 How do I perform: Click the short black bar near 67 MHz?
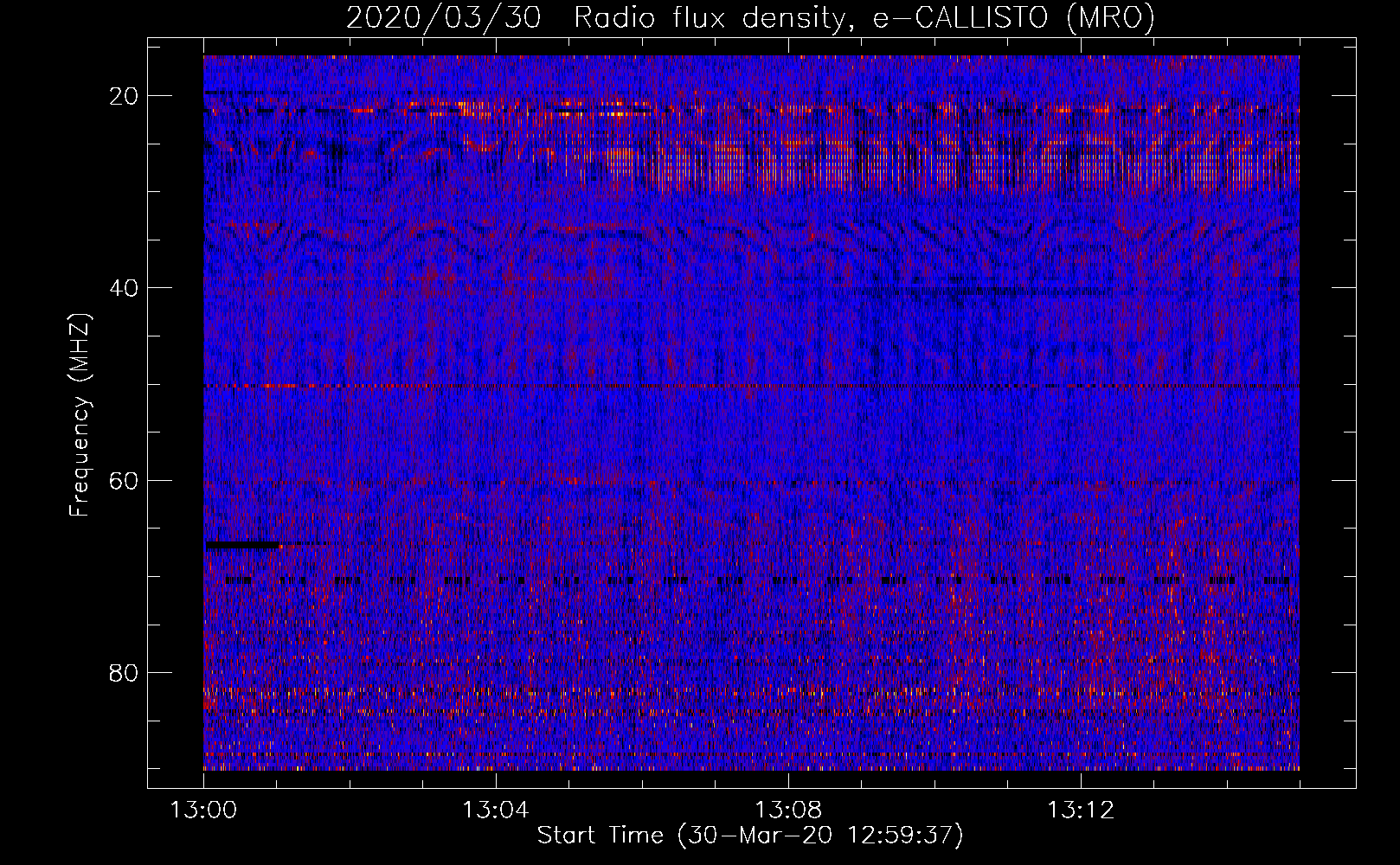point(243,545)
